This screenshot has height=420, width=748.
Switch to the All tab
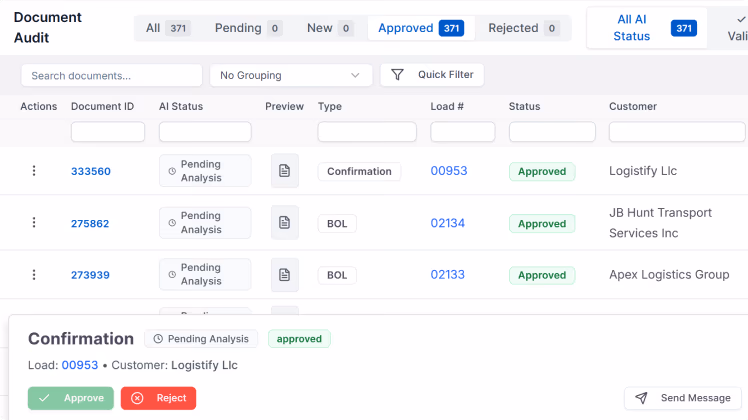(168, 28)
